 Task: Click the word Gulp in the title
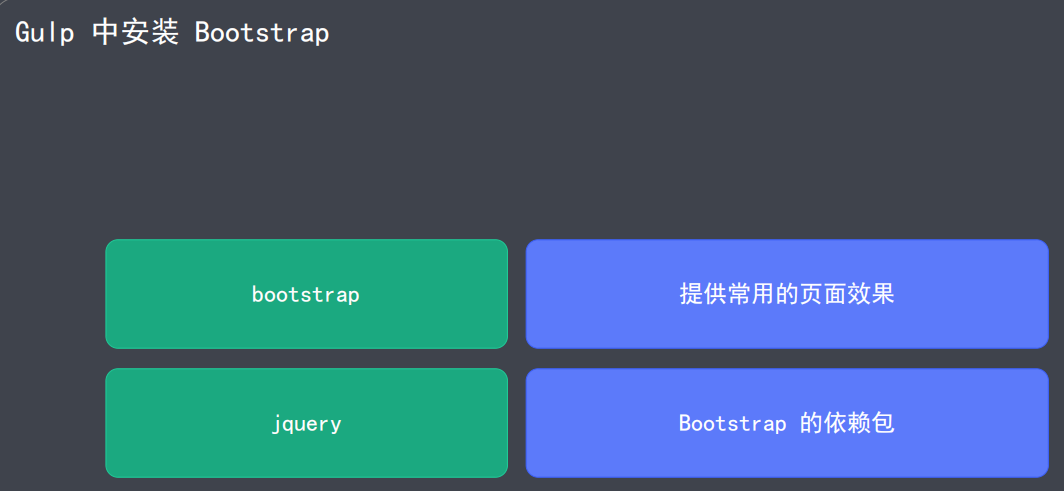click(43, 32)
